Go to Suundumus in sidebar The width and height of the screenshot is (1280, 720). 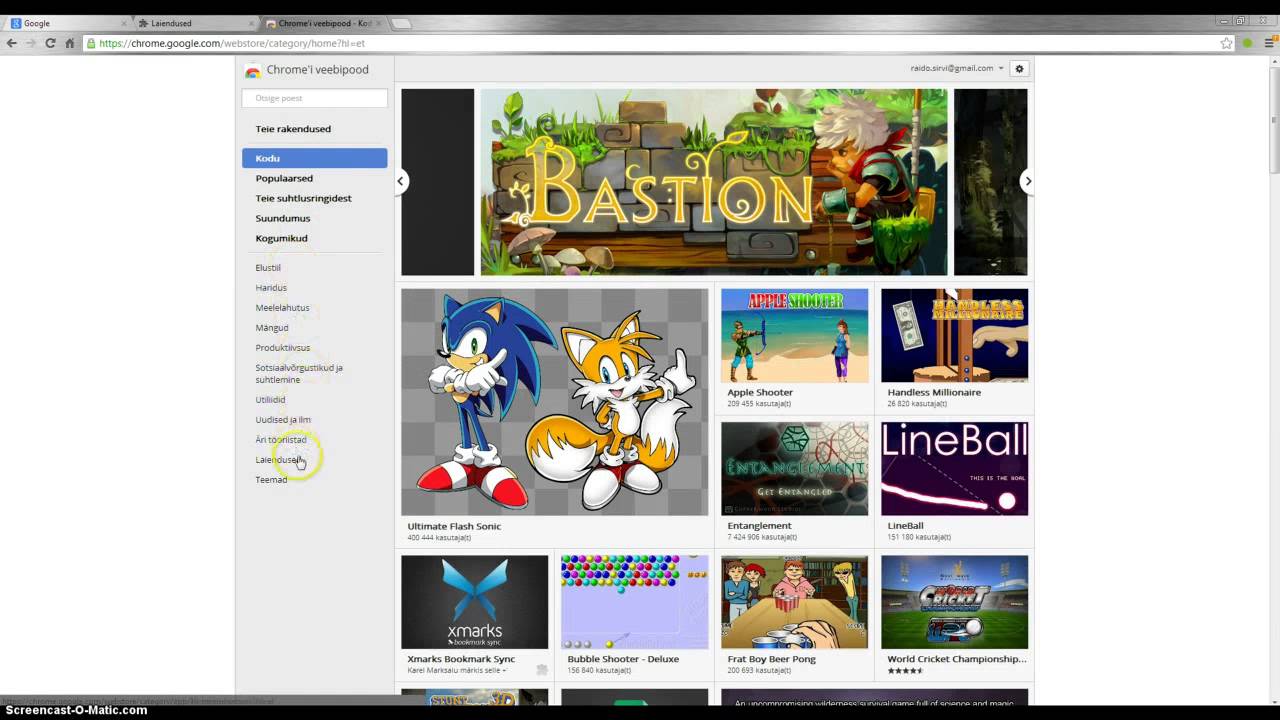point(283,218)
